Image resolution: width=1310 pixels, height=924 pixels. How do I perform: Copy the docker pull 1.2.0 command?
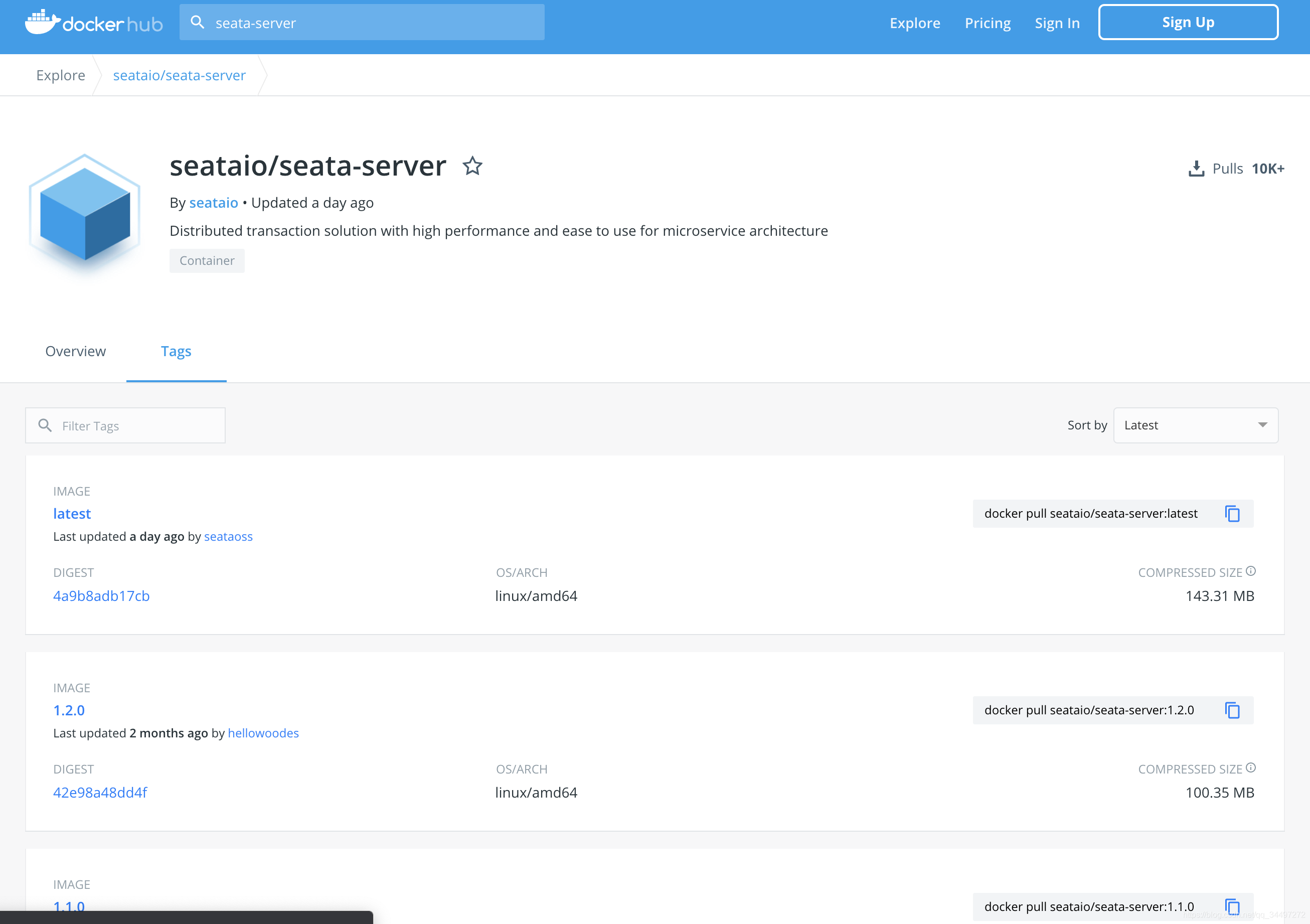[x=1232, y=710]
